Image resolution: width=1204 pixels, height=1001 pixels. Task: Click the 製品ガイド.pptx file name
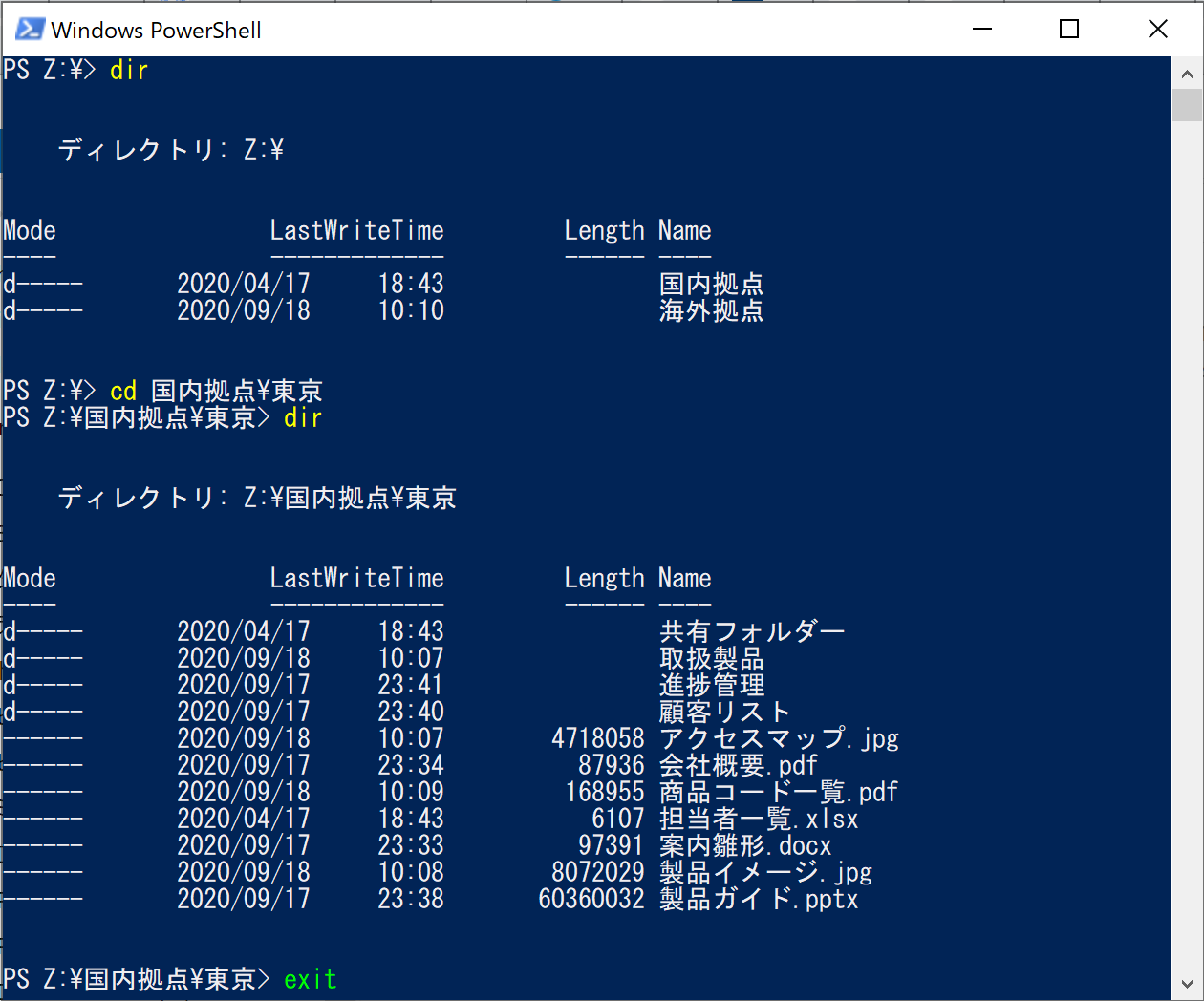click(759, 900)
